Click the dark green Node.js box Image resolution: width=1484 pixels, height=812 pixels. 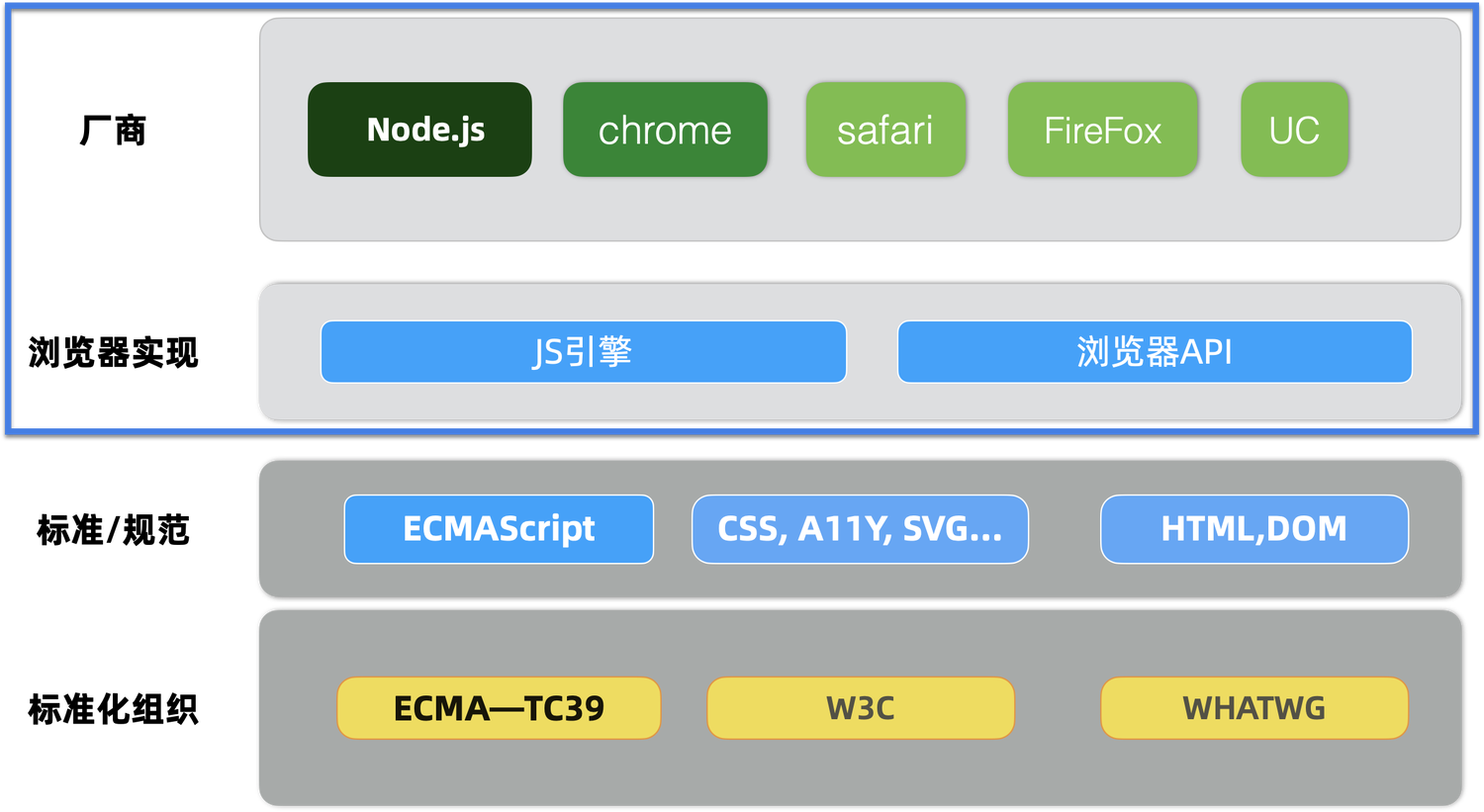pos(419,130)
